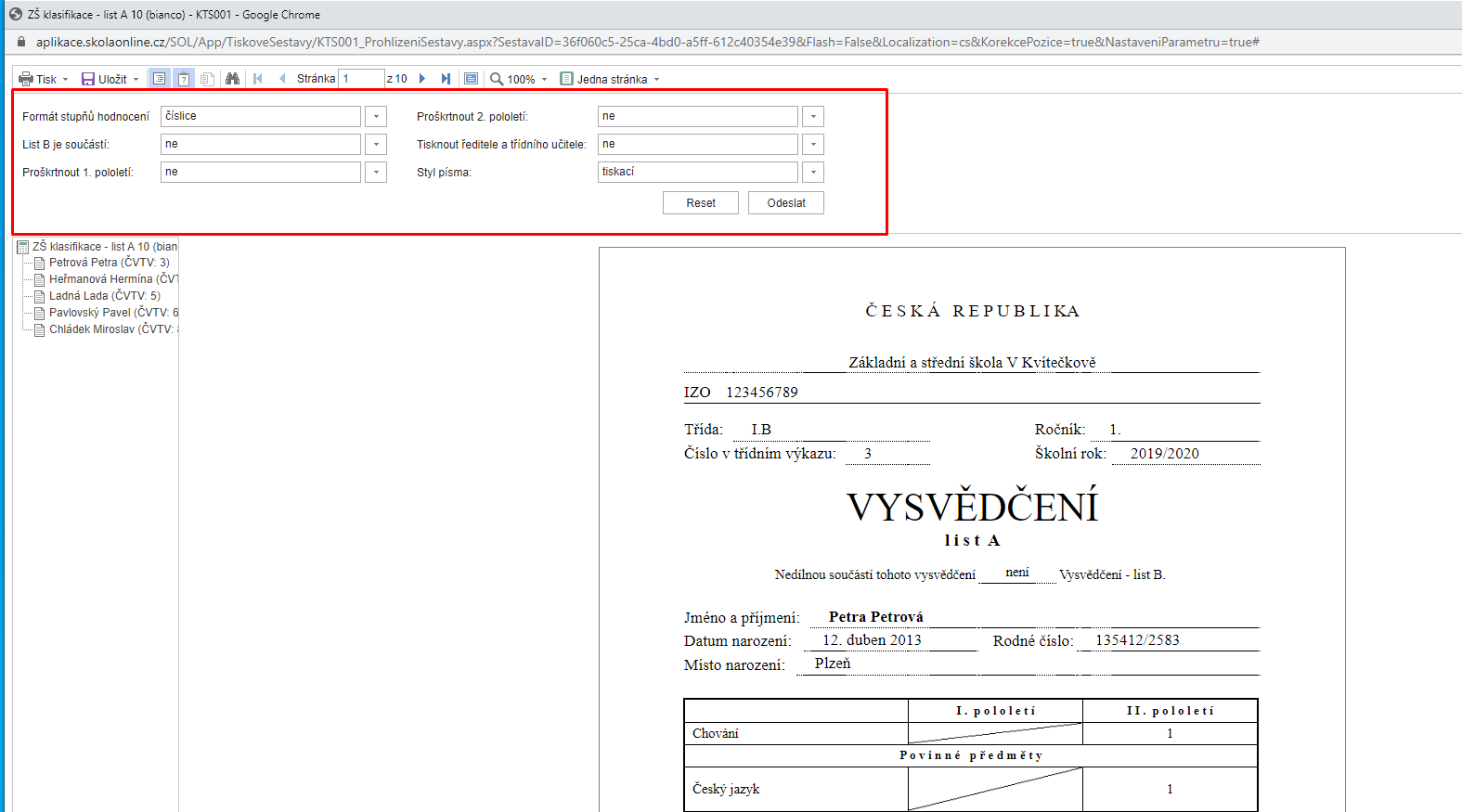The width and height of the screenshot is (1462, 812).
Task: Click the II. pololetí column header
Action: point(1170,711)
